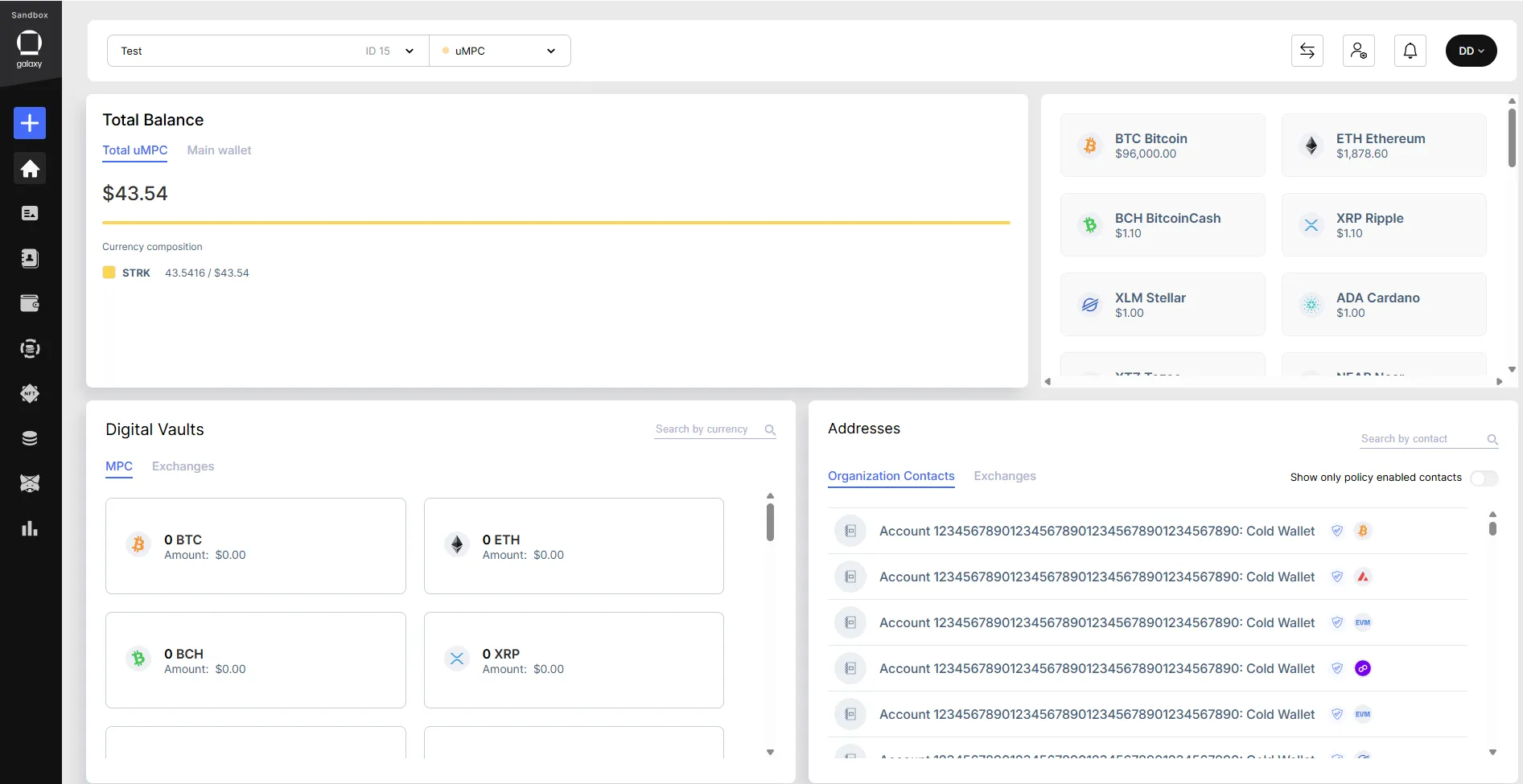The height and width of the screenshot is (784, 1523).
Task: Click the search icon in Digital Vaults
Action: click(770, 430)
